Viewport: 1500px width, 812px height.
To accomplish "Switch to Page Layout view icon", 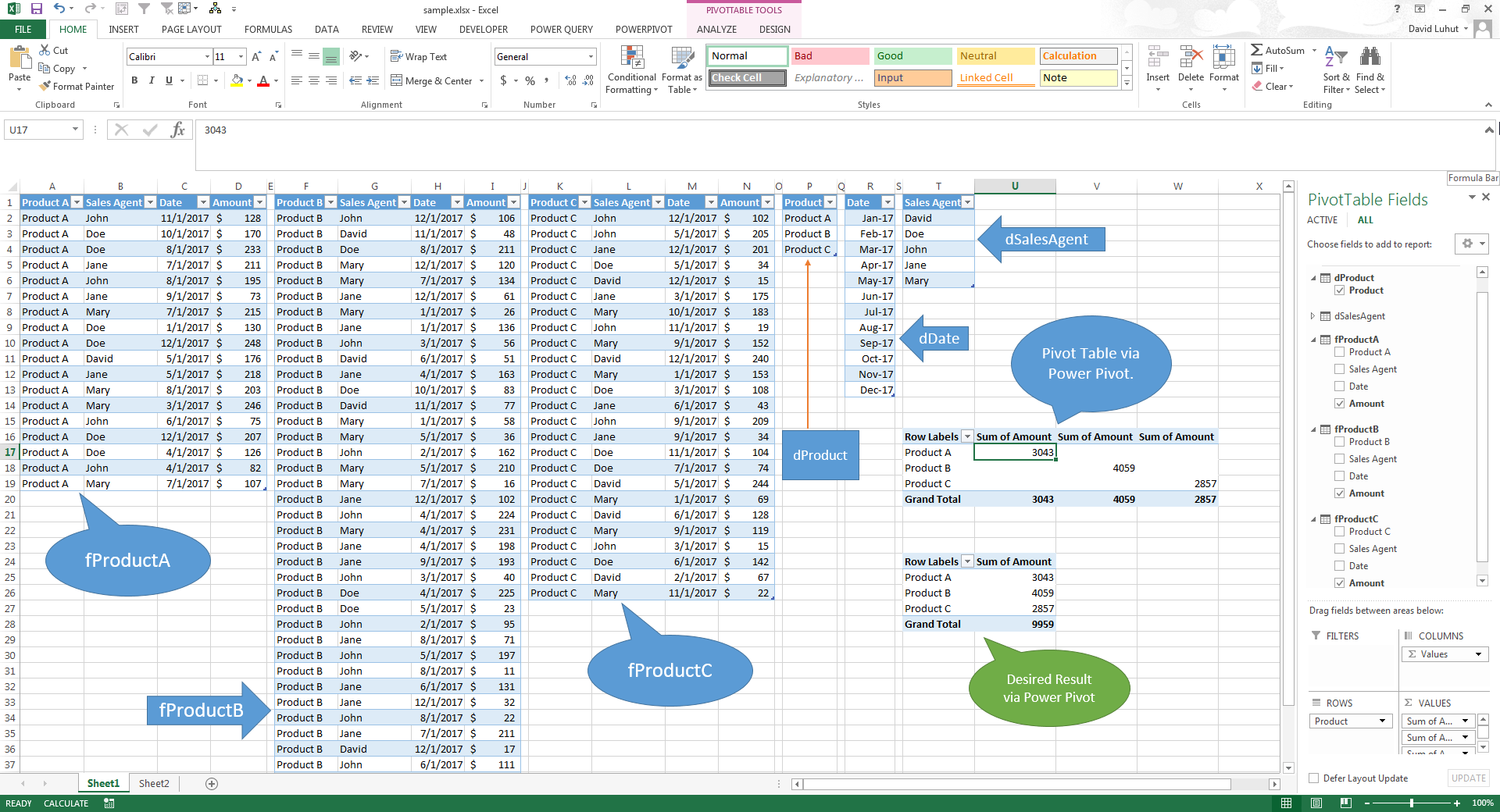I will [1316, 803].
